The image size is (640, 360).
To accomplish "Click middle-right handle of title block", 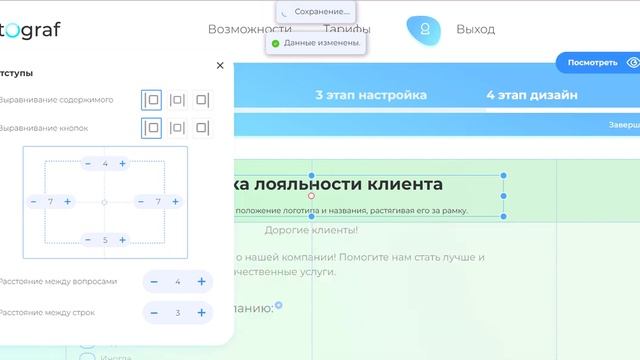I will (x=504, y=196).
